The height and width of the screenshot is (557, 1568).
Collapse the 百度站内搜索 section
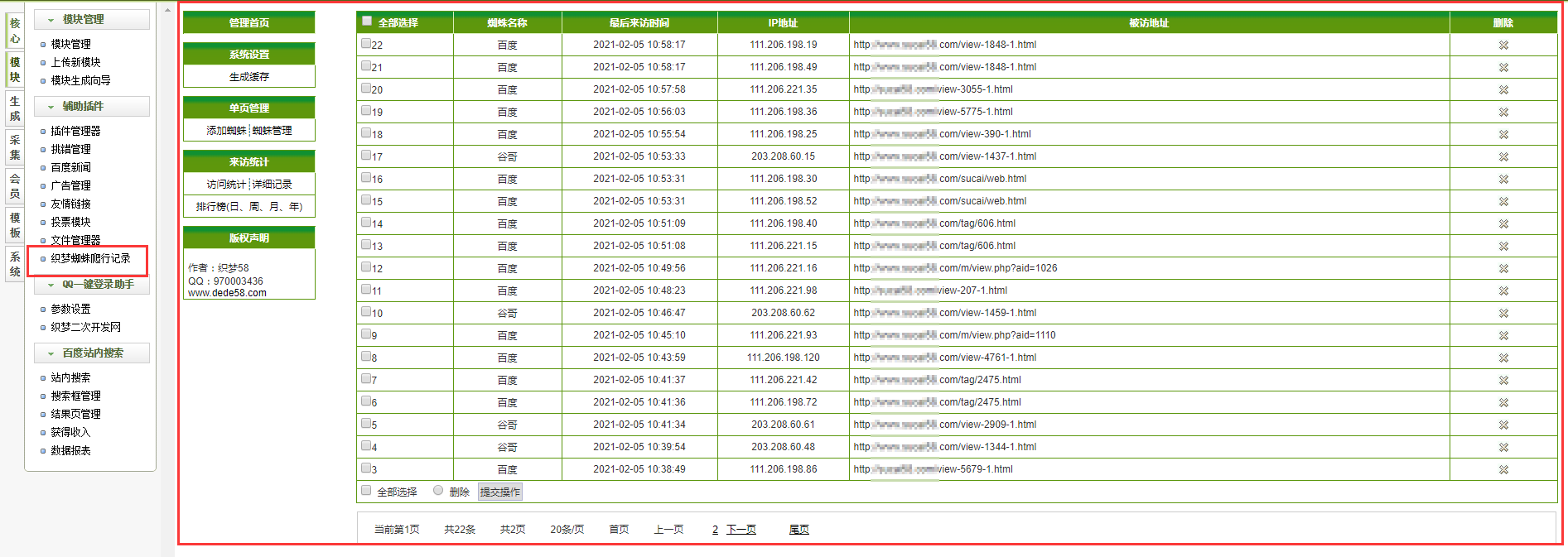(x=92, y=353)
